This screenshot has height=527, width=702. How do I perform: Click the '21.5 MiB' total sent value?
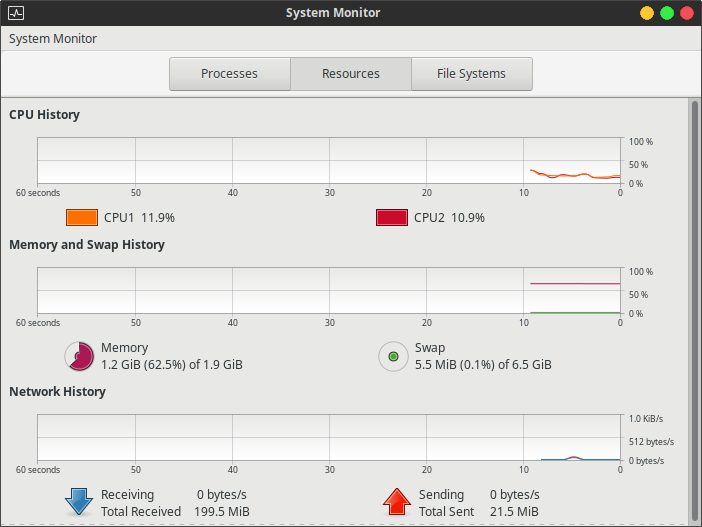514,512
